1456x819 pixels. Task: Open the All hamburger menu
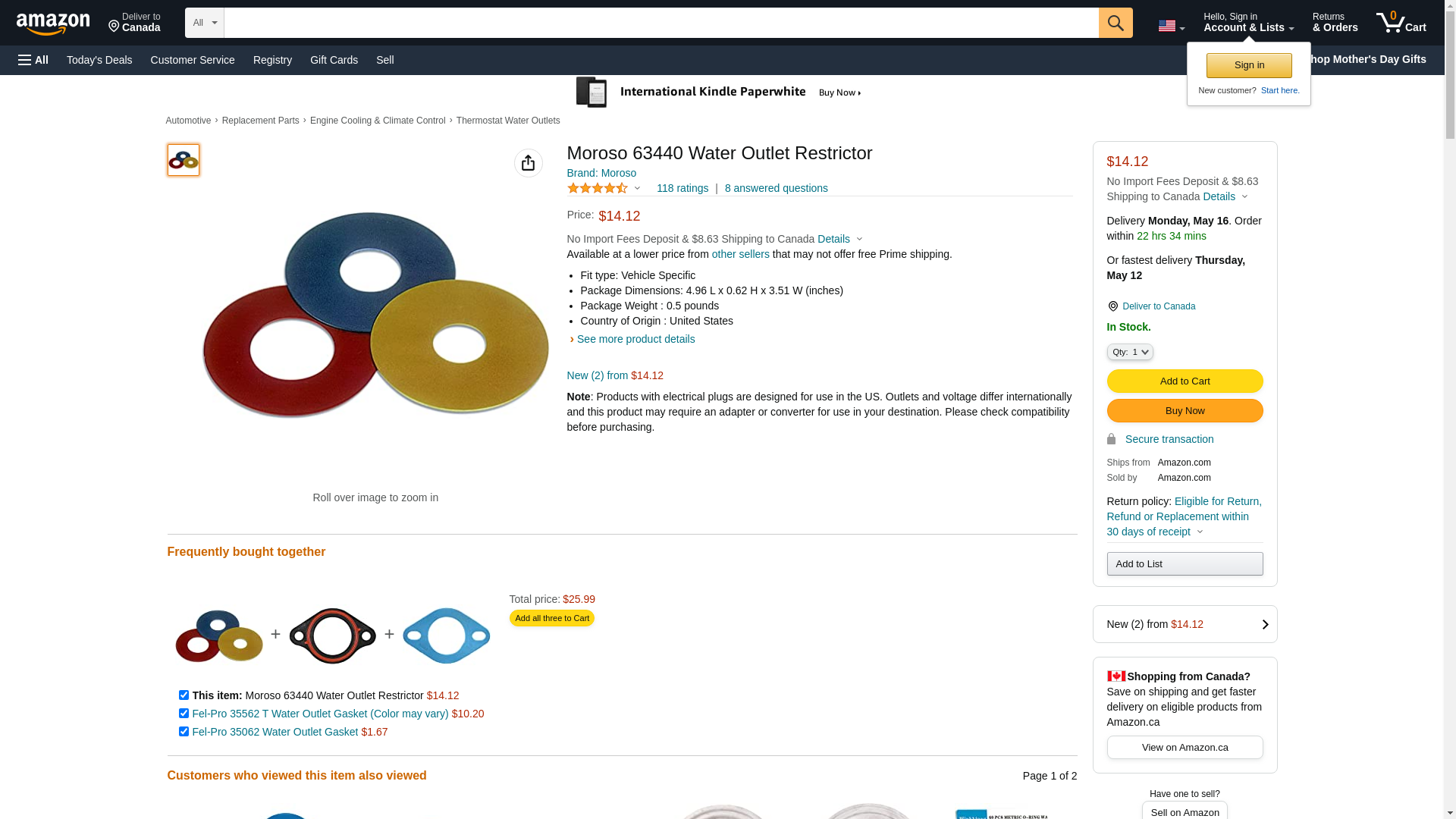(33, 60)
